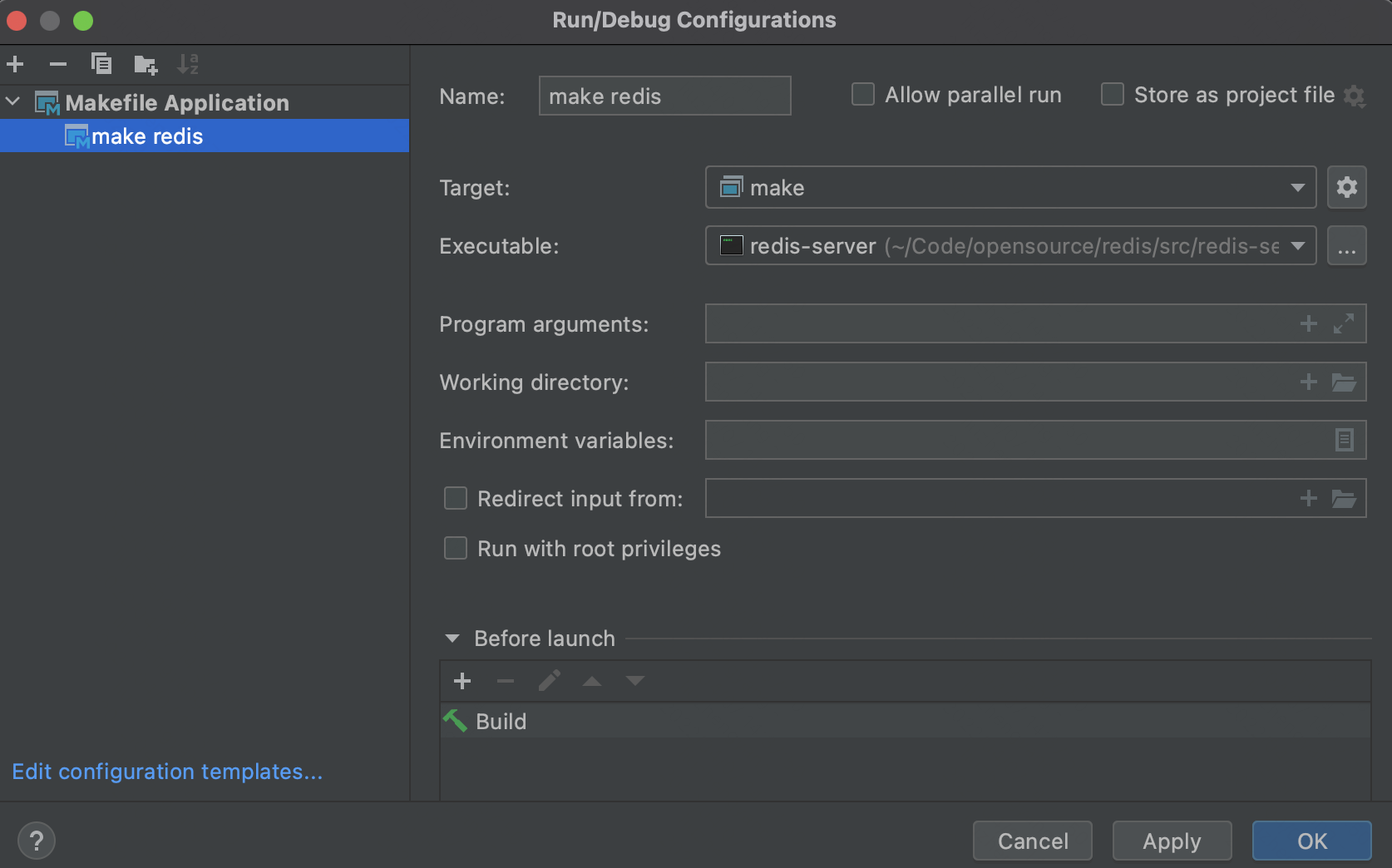This screenshot has width=1392, height=868.
Task: Select the Build before-launch task
Action: point(501,722)
